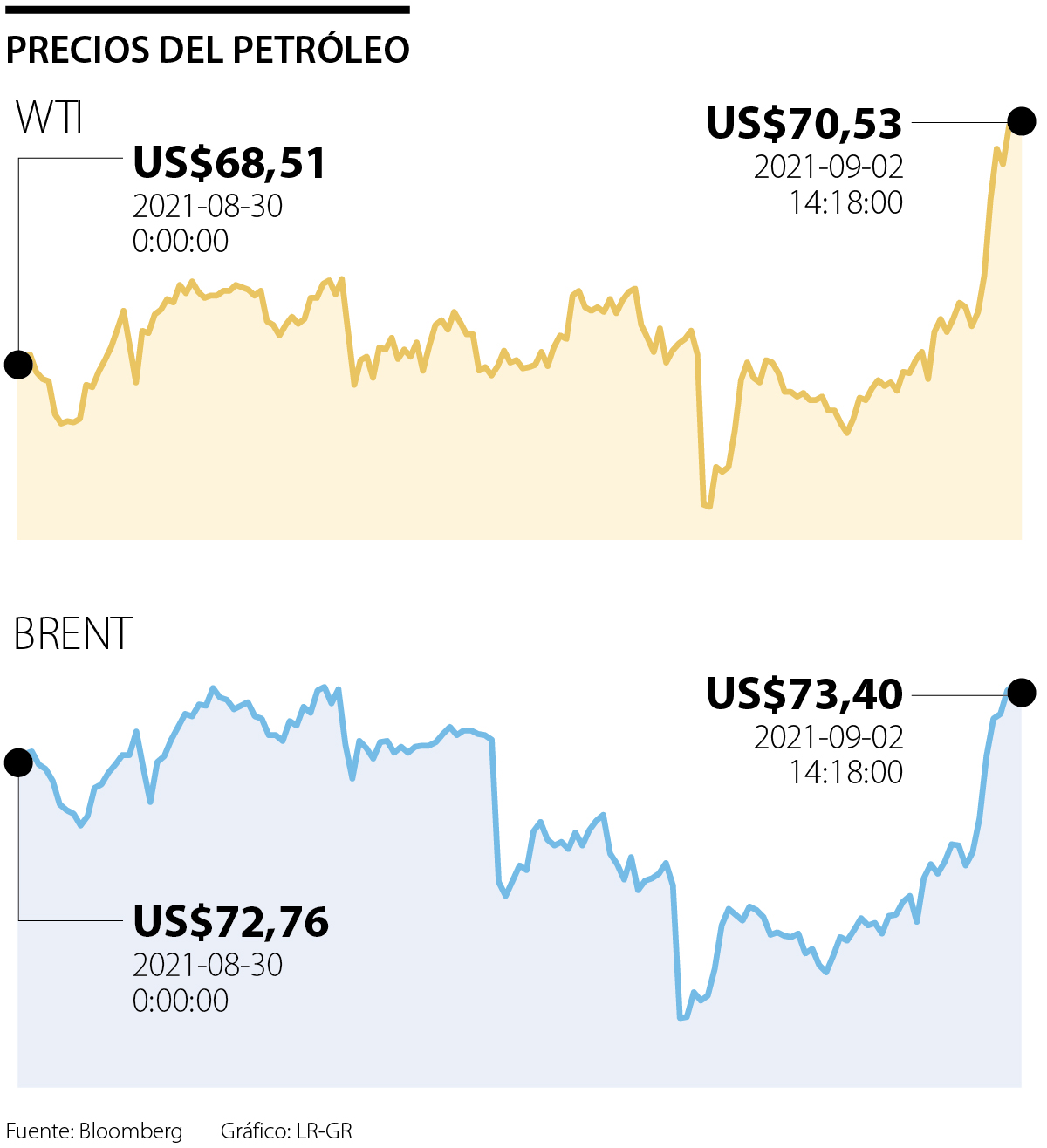The width and height of the screenshot is (1047, 1148).
Task: Click the lowest dip on the Brent line
Action: tap(681, 1017)
